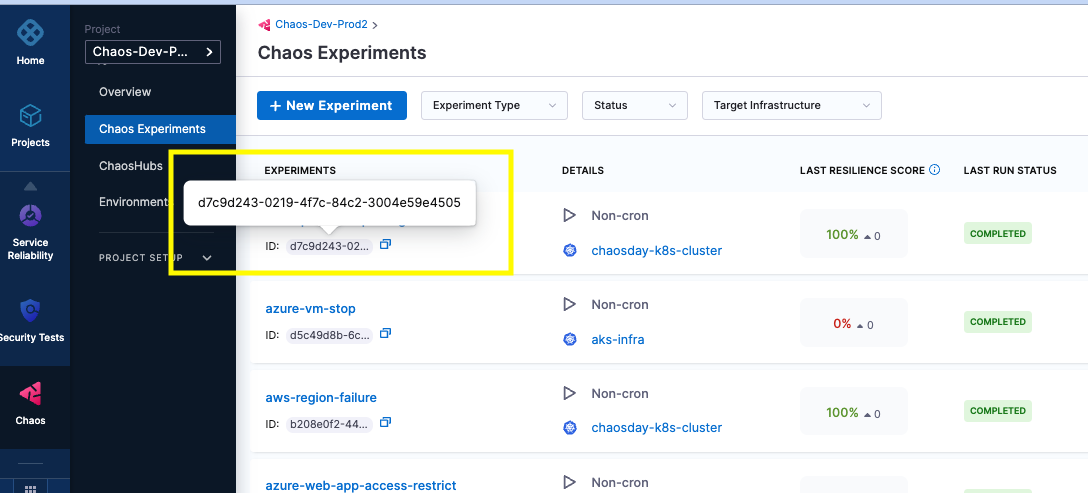Image resolution: width=1088 pixels, height=493 pixels.
Task: Open the Home module icon
Action: click(30, 33)
